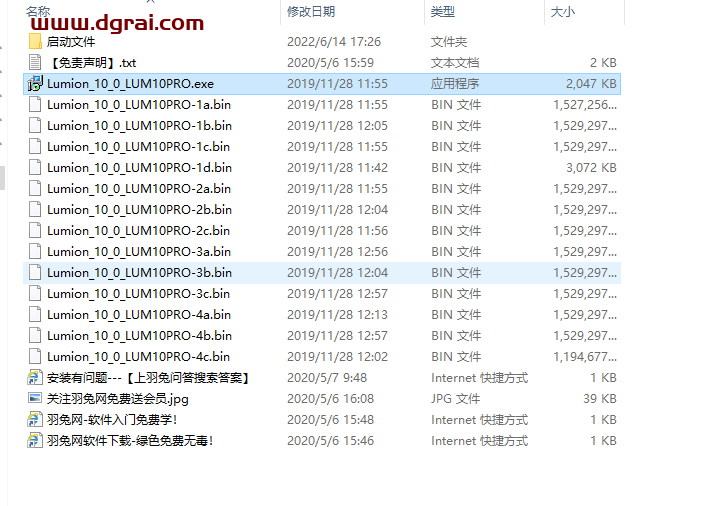Click the file icon of Lumion_10_0_LUM10PRO-1c.bin
The width and height of the screenshot is (720, 506).
35,146
